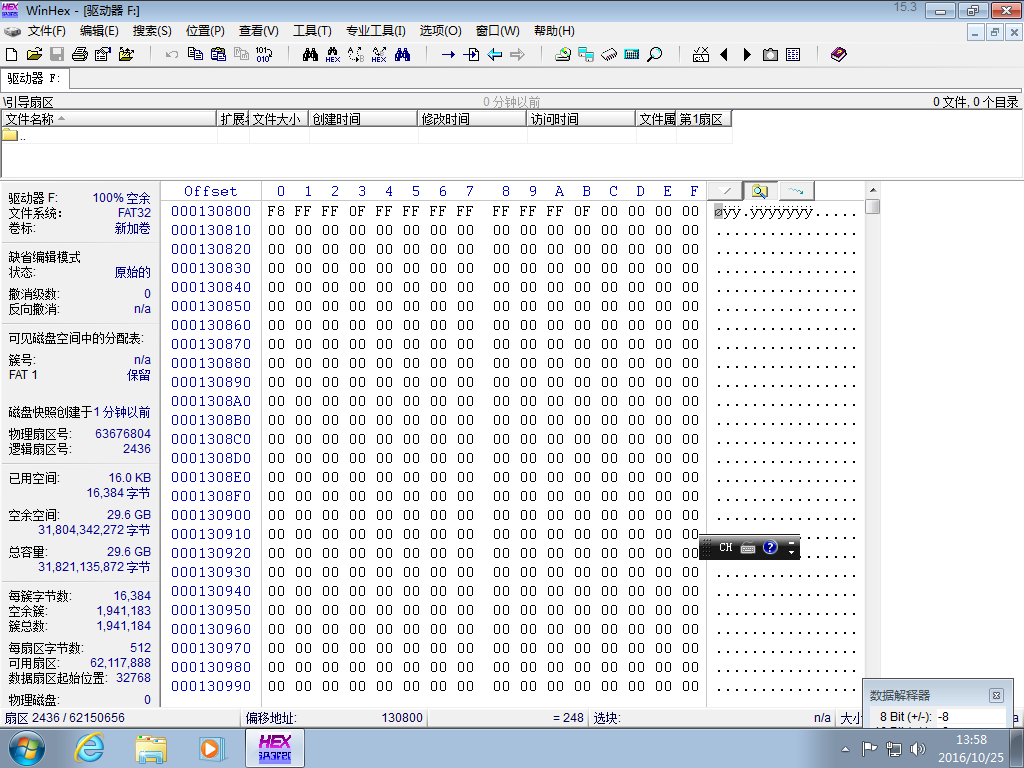
Task: Open the calculator icon in the toolbar
Action: 632,55
